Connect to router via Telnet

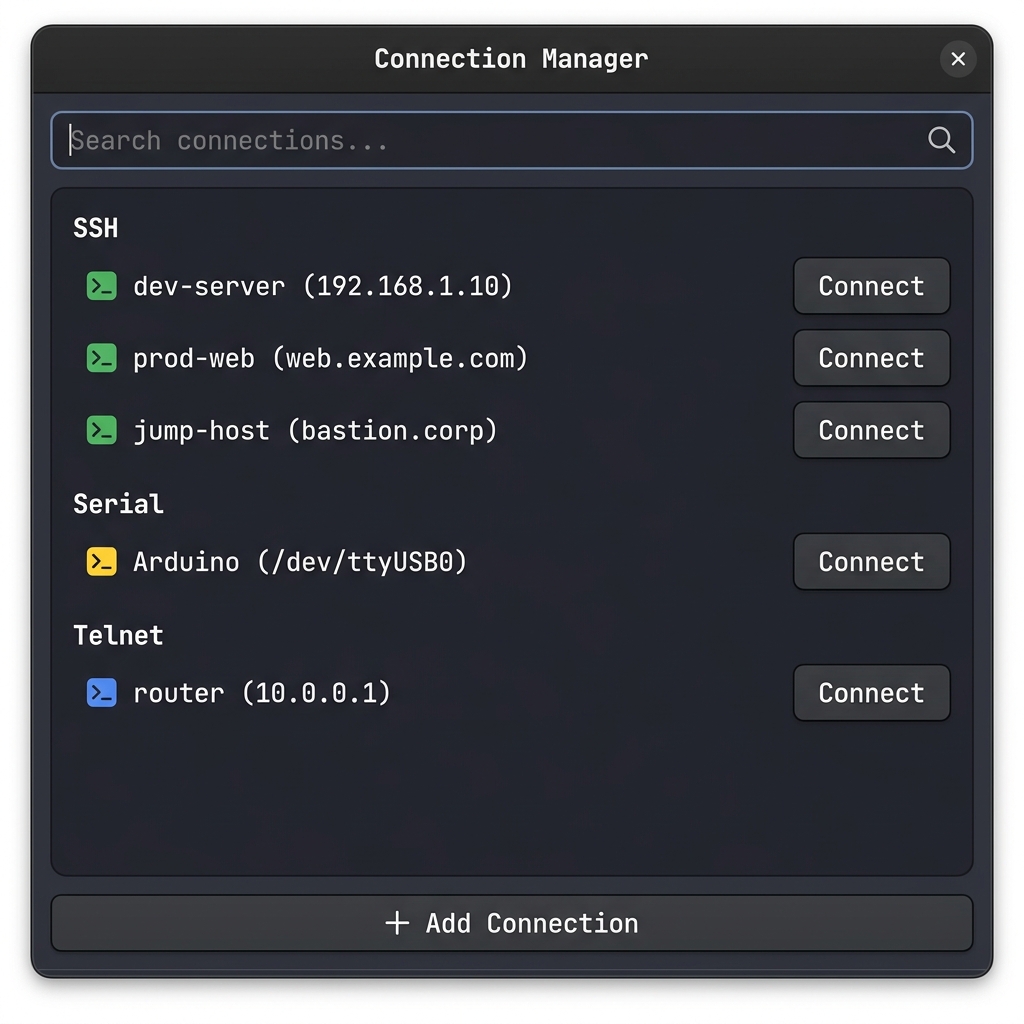click(871, 693)
